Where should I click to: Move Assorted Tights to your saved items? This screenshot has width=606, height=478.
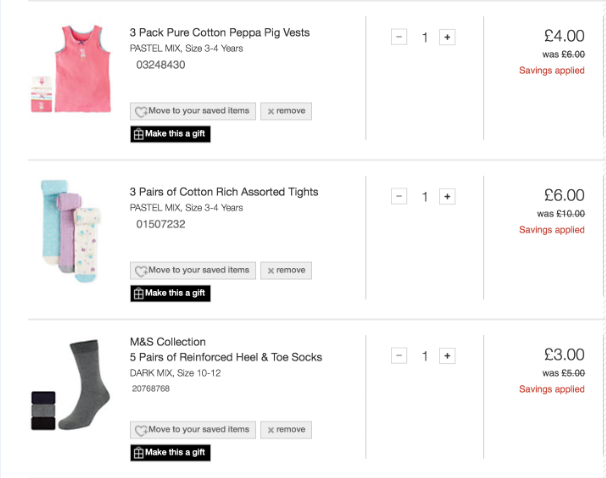(193, 270)
